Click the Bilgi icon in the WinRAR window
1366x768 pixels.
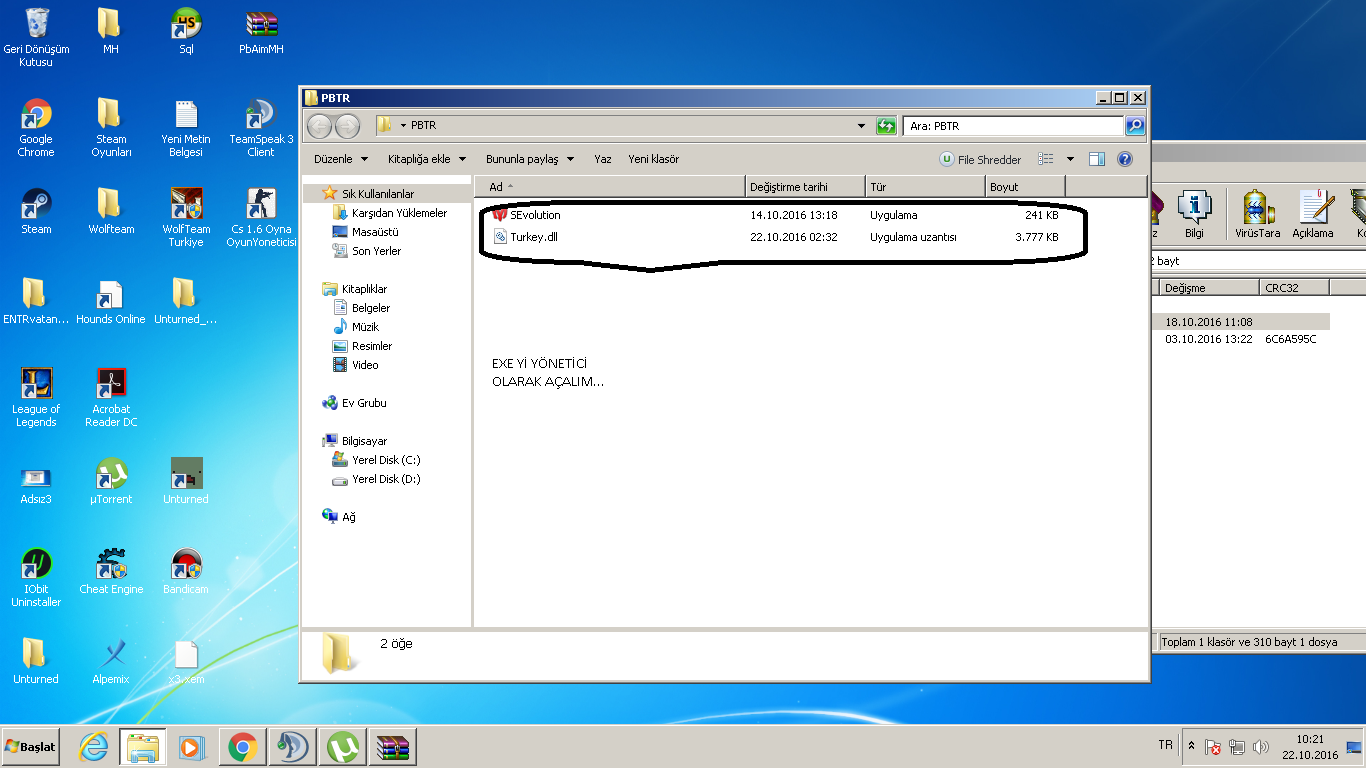(x=1194, y=214)
